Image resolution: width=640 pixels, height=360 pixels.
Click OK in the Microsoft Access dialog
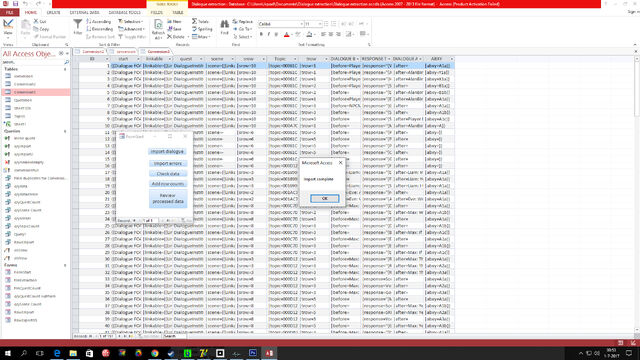(x=324, y=198)
